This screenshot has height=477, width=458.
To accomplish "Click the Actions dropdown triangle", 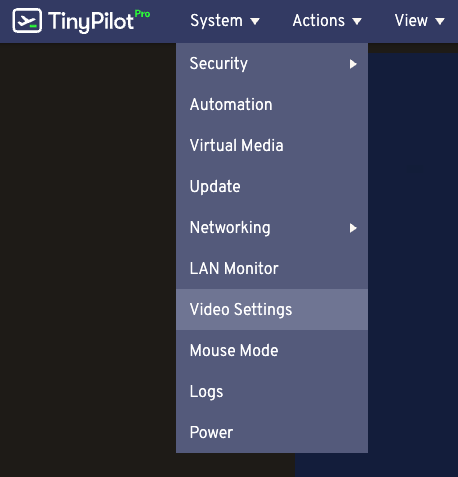I will point(357,22).
